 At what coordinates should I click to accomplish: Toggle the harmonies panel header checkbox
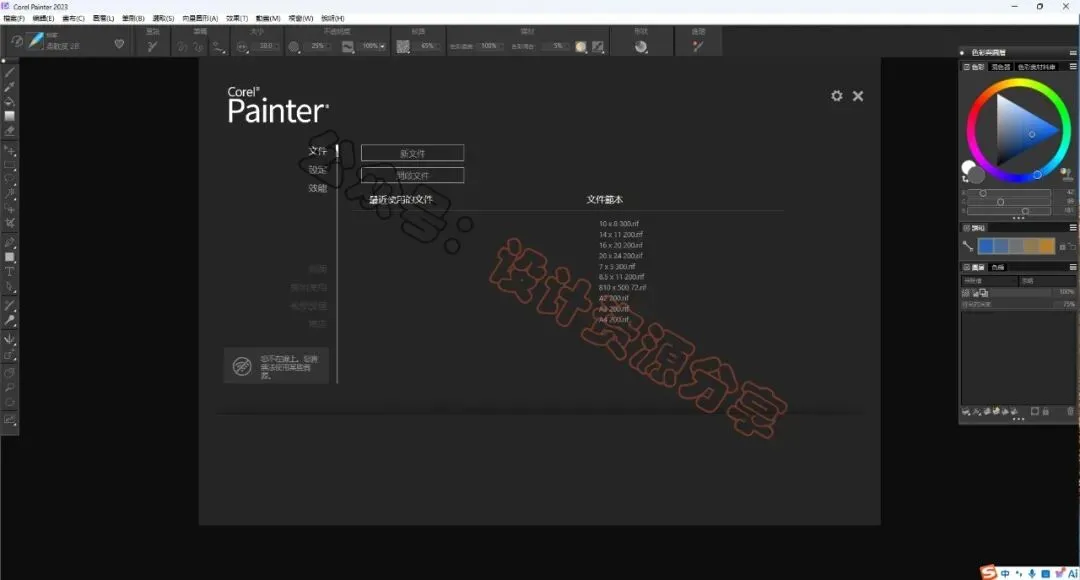(966, 227)
